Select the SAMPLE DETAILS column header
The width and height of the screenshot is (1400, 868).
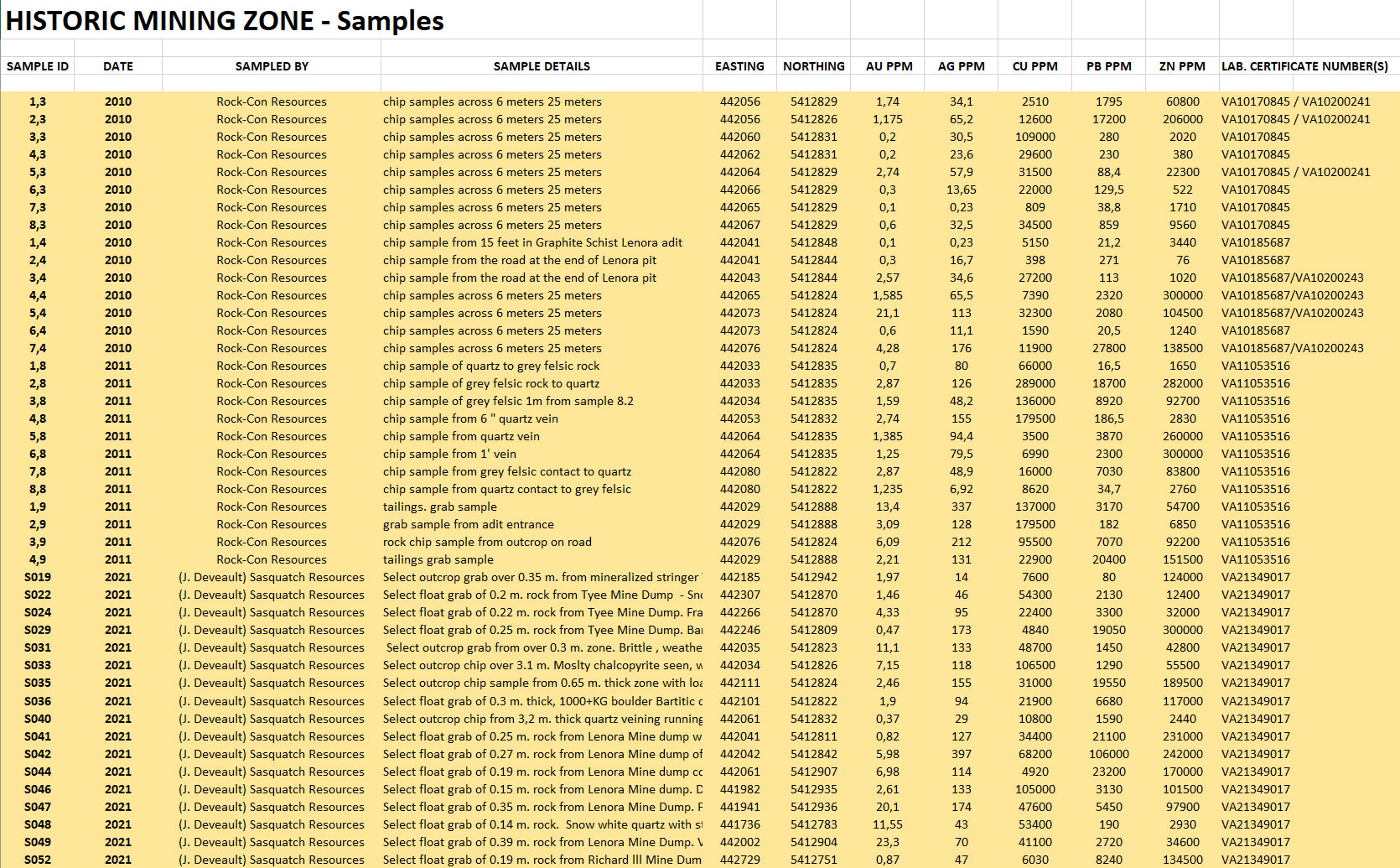(542, 66)
